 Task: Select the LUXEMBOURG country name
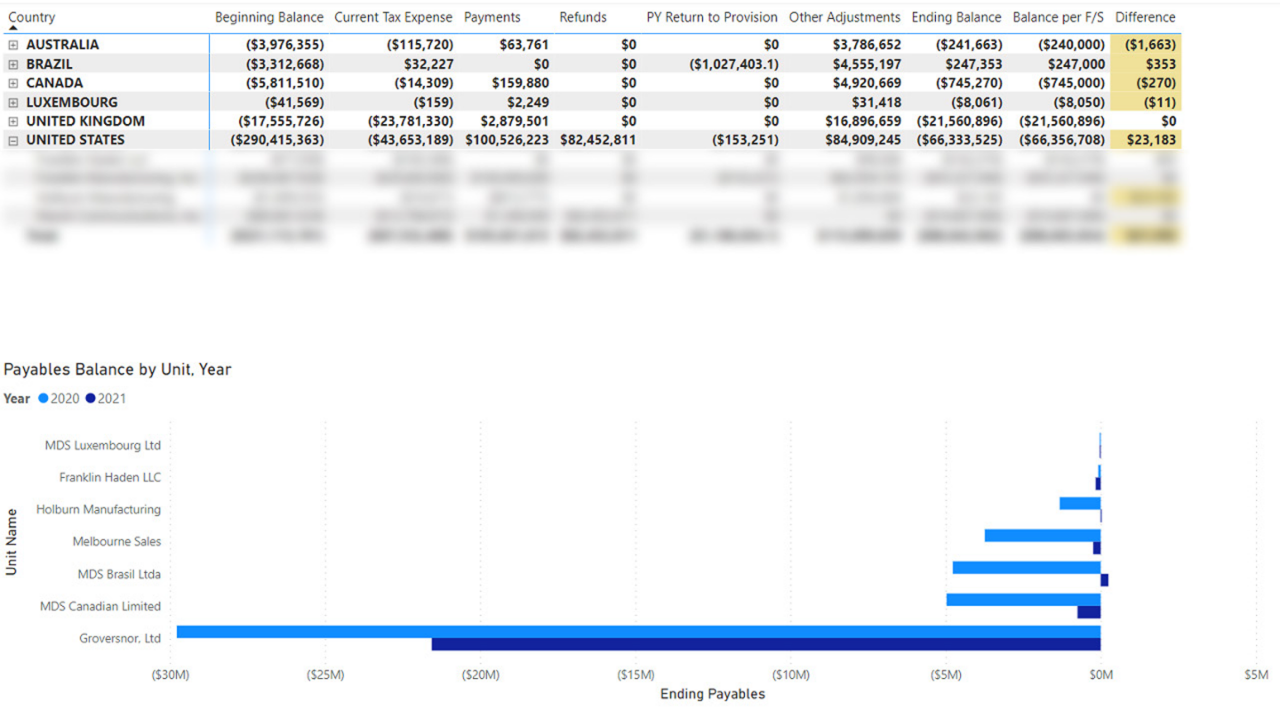coord(72,102)
